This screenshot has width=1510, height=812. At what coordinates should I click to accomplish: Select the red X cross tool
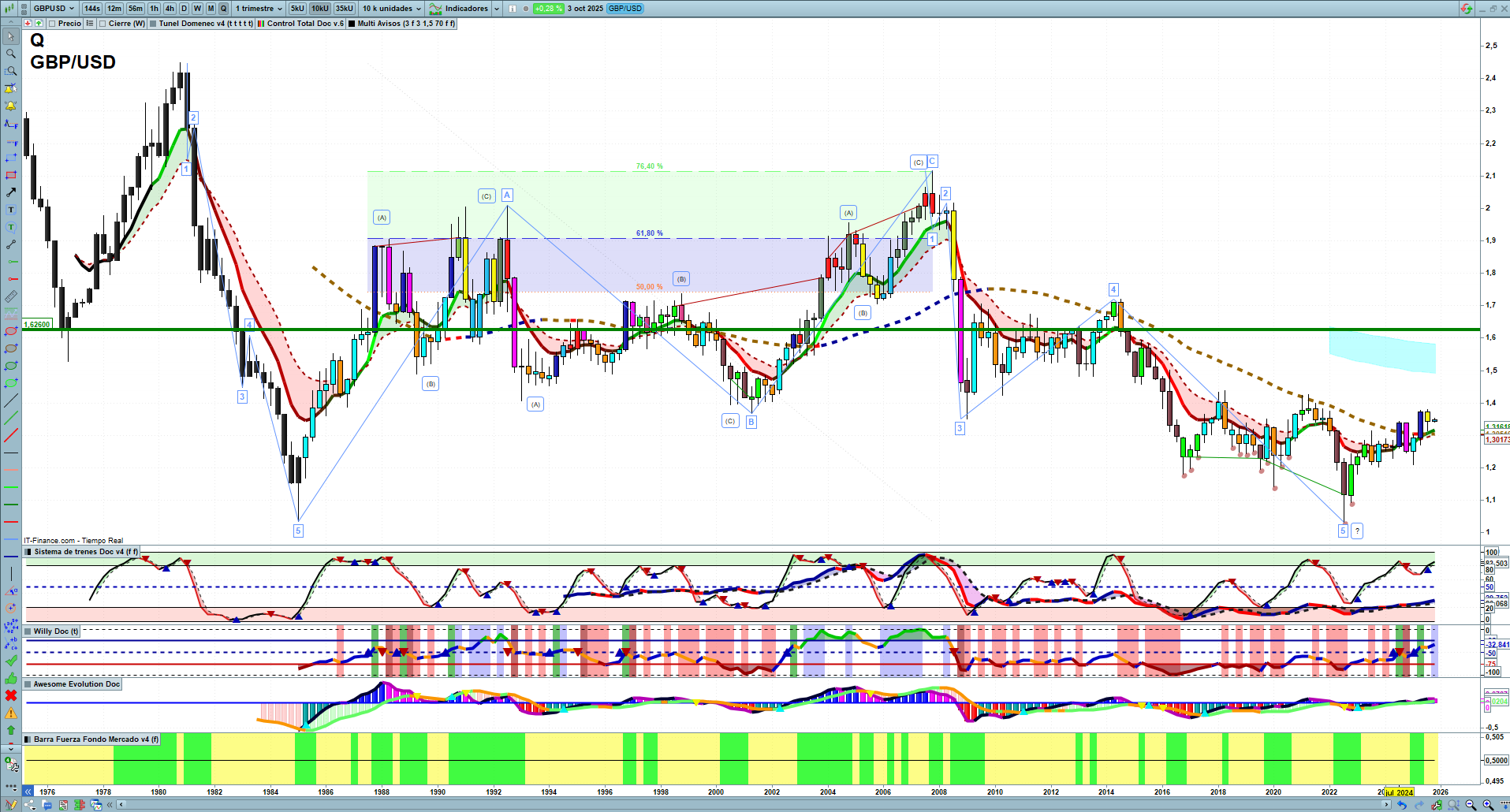click(x=11, y=695)
